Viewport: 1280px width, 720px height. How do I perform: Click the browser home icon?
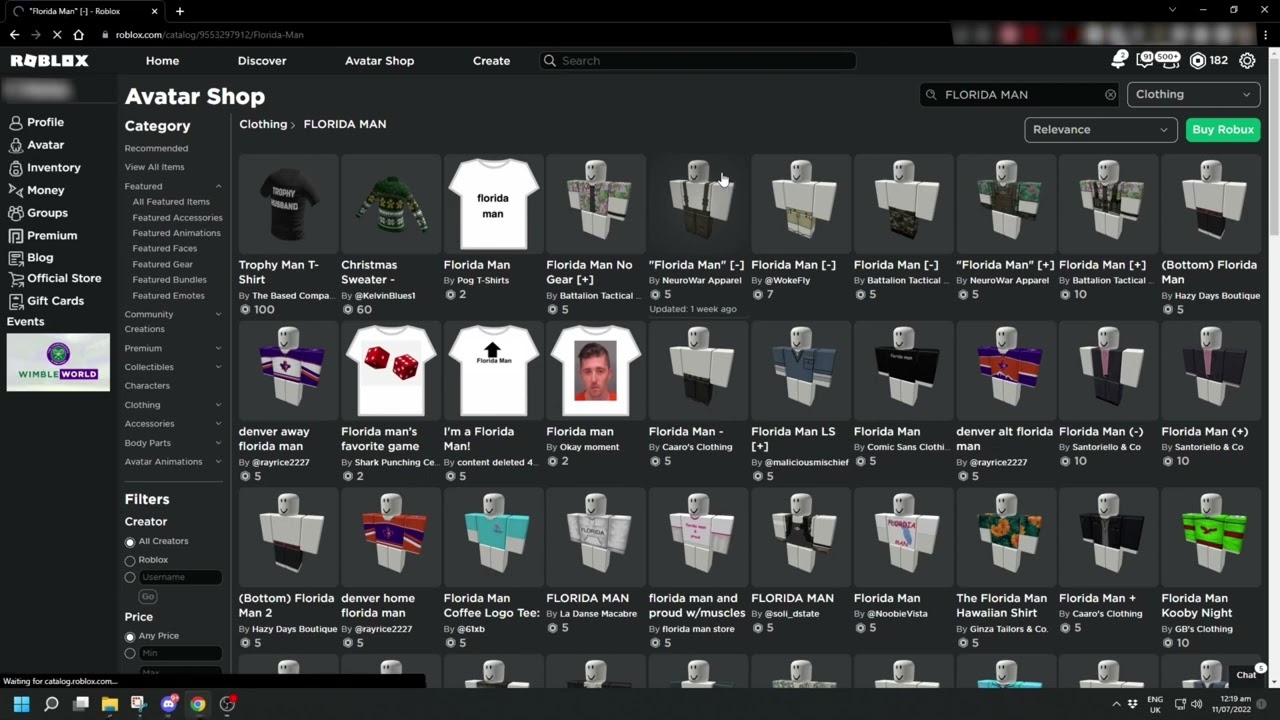[78, 35]
